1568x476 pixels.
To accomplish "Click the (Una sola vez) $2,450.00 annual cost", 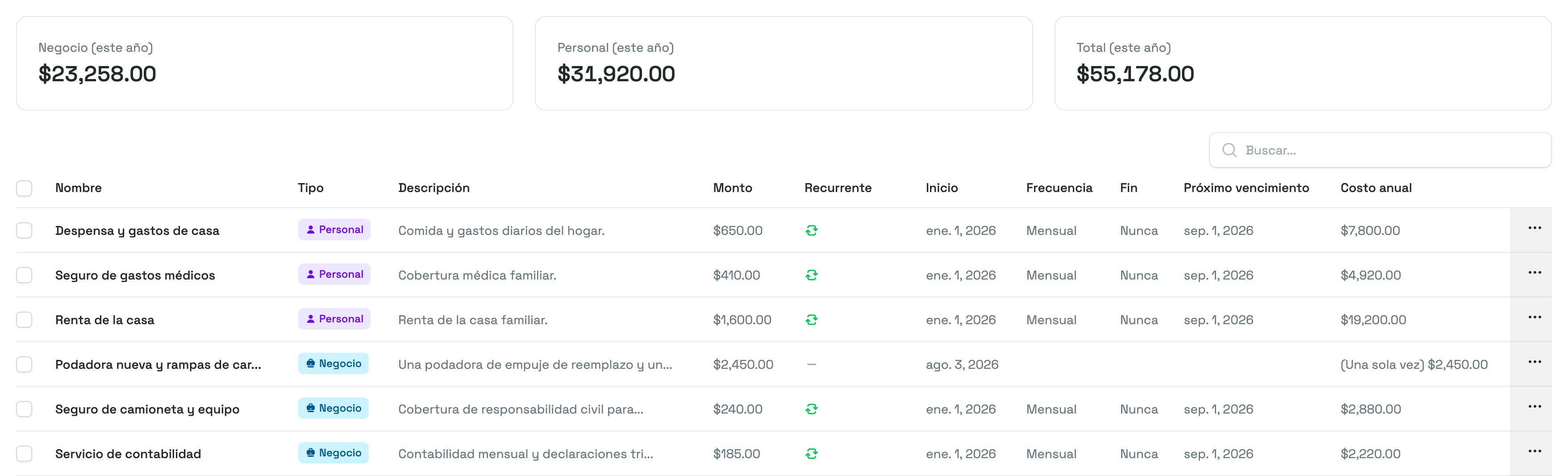I will [x=1414, y=365].
